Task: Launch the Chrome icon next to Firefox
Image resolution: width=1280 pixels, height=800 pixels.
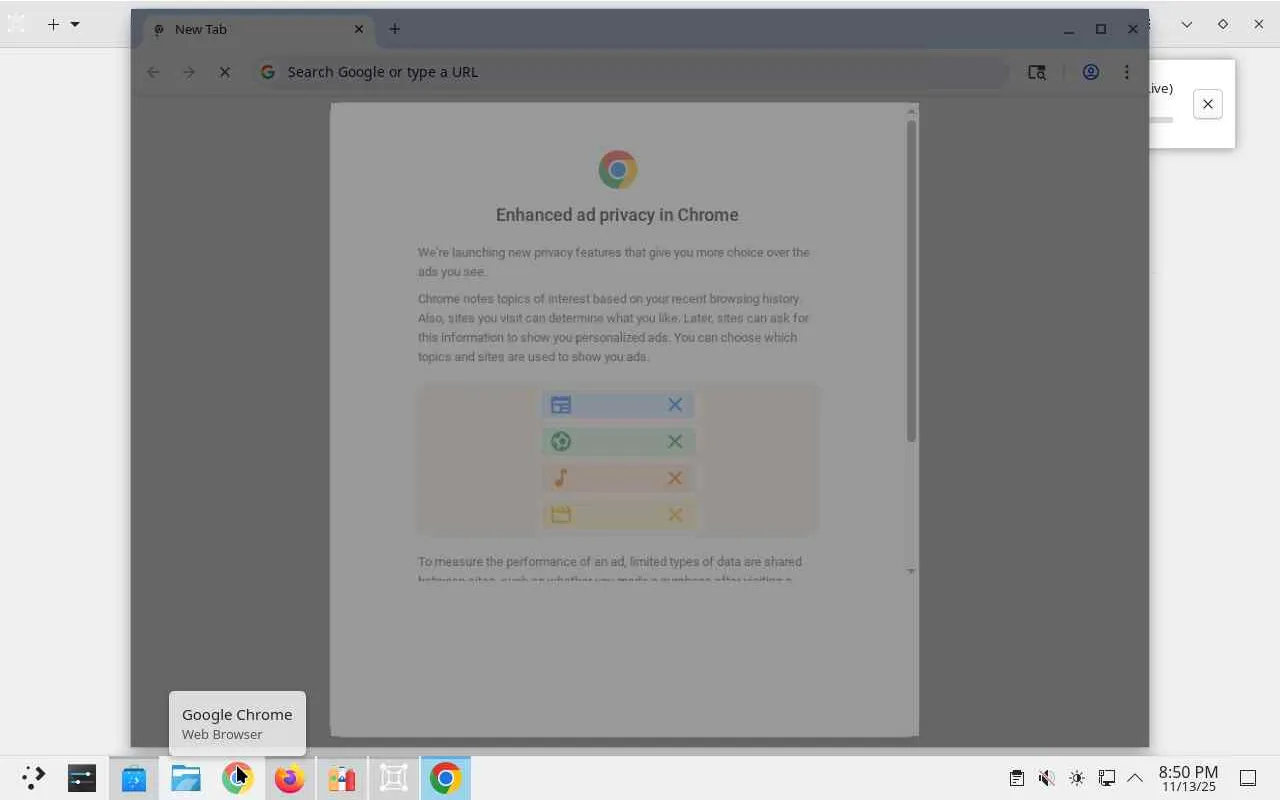Action: tap(238, 778)
